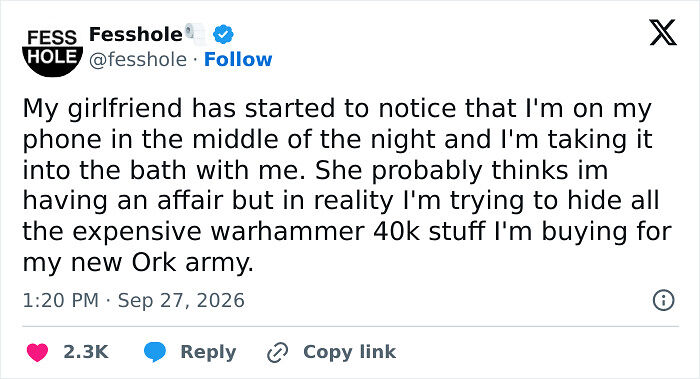The width and height of the screenshot is (700, 379).
Task: Like the tweet with the heart icon
Action: point(37,352)
